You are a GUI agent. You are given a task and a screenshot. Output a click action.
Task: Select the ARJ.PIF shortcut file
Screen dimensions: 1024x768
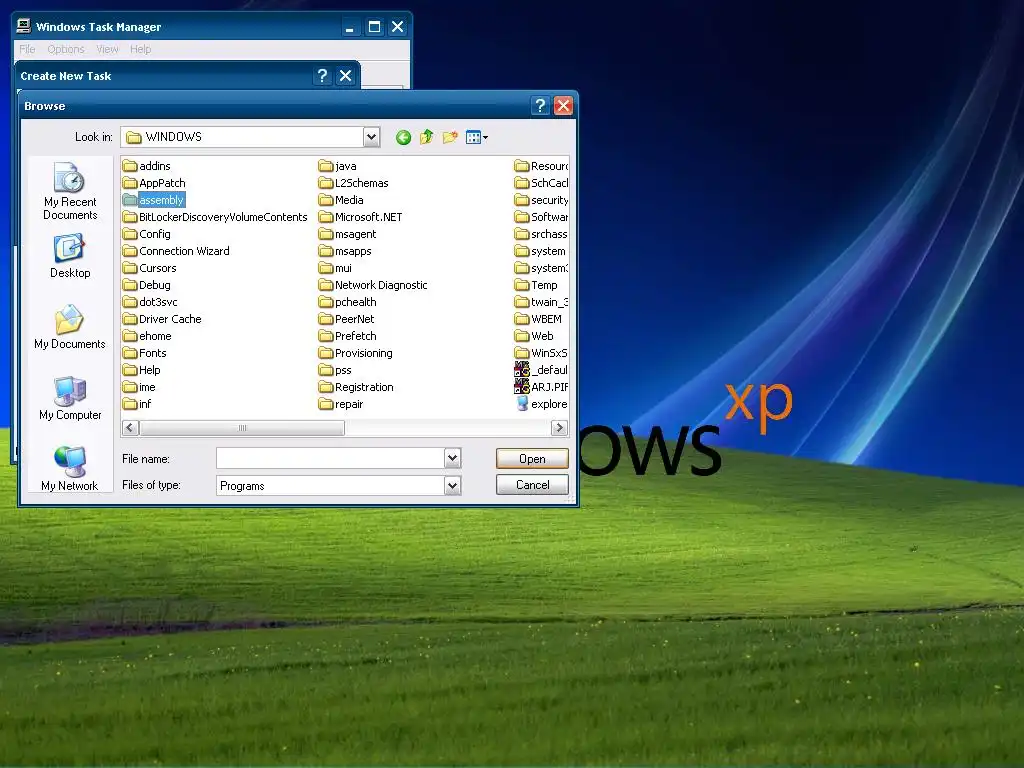(x=541, y=387)
